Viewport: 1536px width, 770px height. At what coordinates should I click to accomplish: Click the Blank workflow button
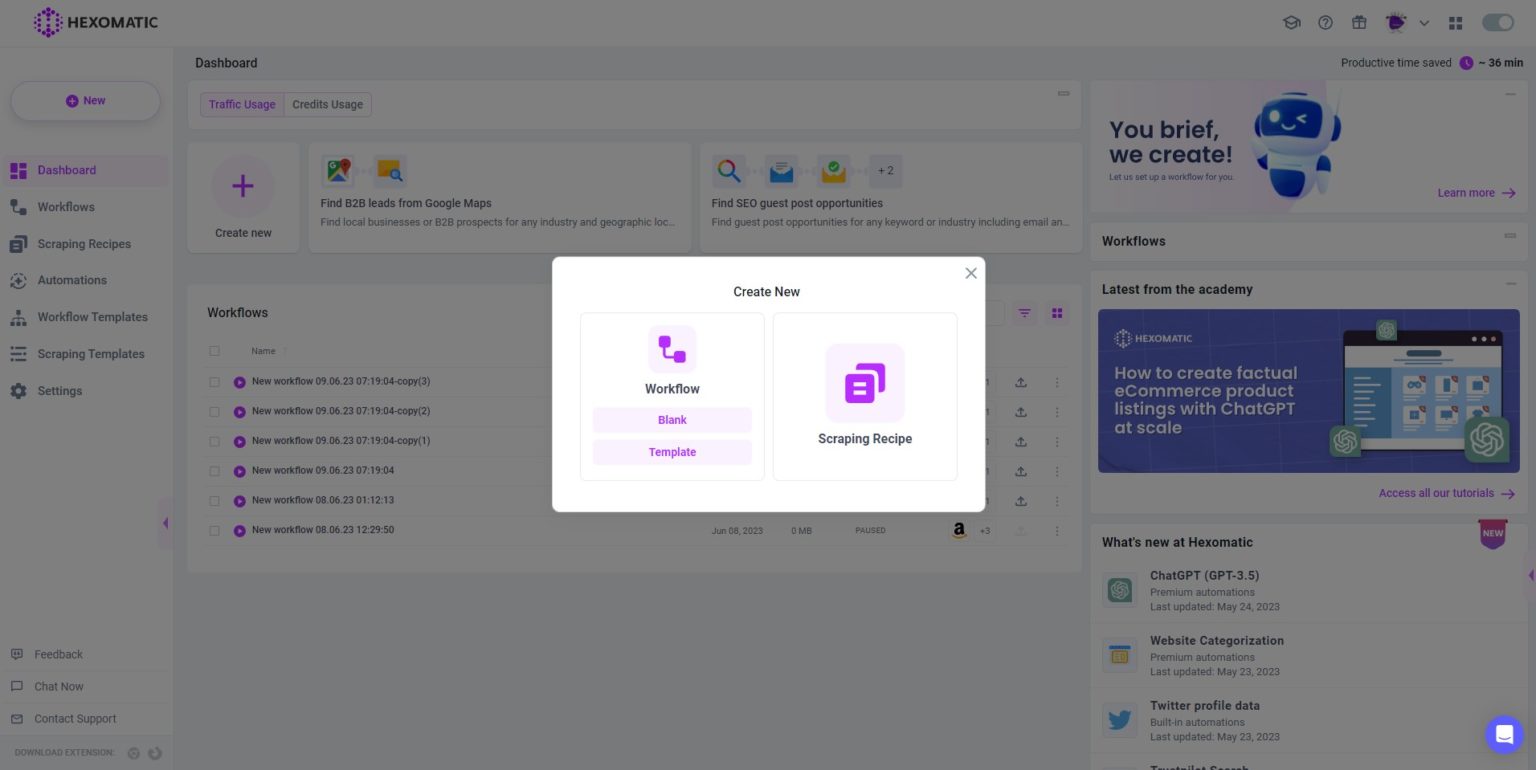point(672,420)
